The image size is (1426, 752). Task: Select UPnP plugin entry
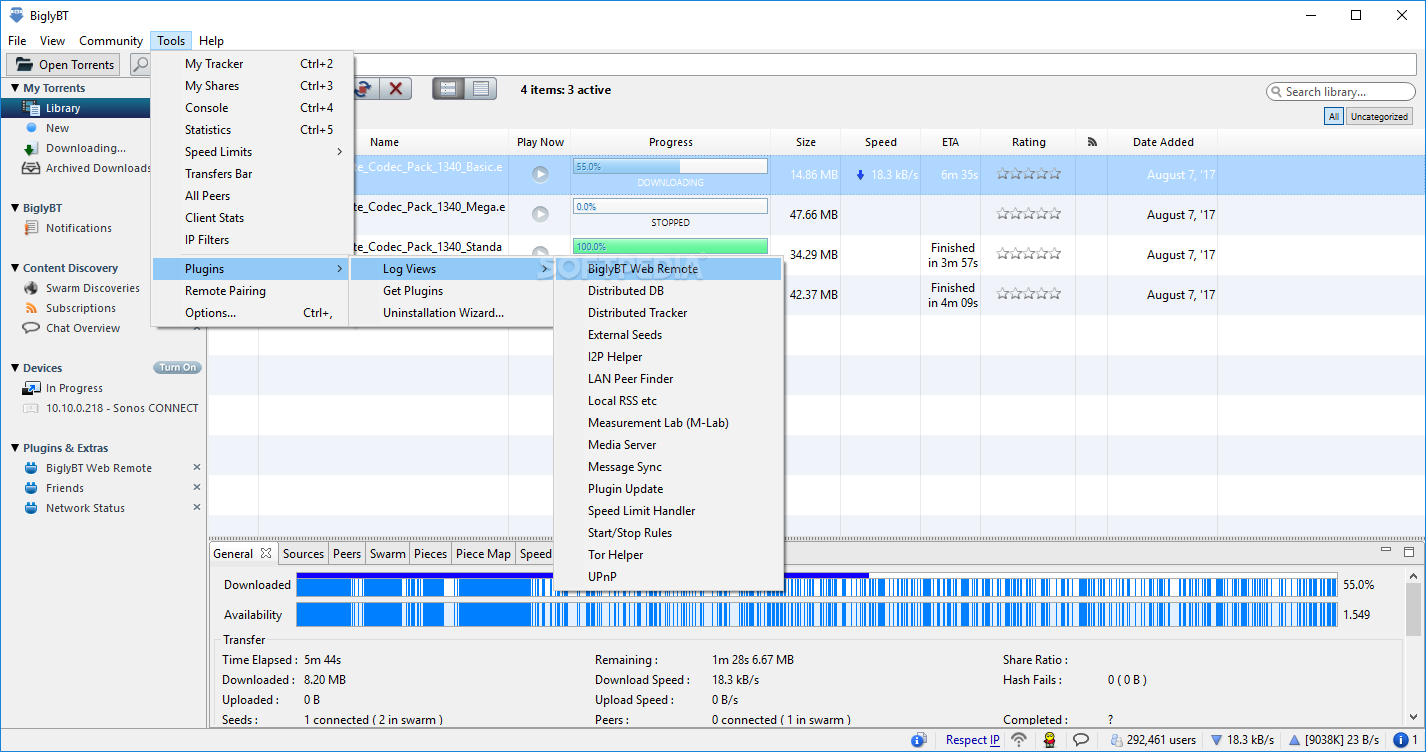pos(668,577)
